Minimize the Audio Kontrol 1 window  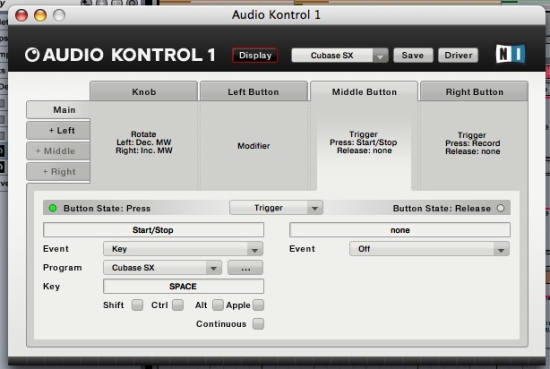[40, 15]
